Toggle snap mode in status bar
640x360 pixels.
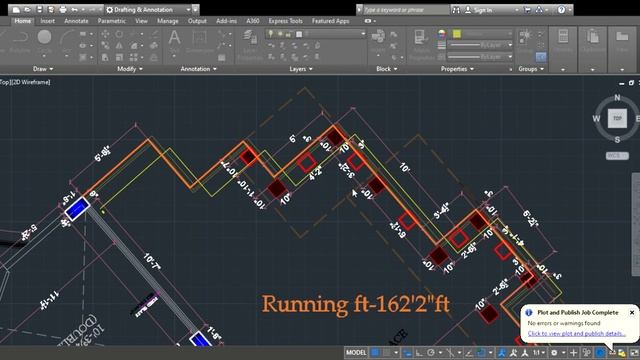tap(387, 353)
